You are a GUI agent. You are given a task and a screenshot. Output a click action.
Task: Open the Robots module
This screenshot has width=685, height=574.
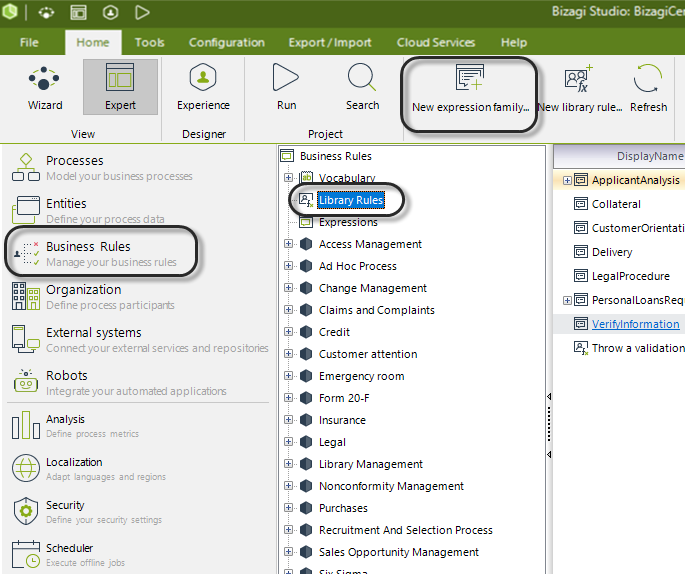(119, 382)
